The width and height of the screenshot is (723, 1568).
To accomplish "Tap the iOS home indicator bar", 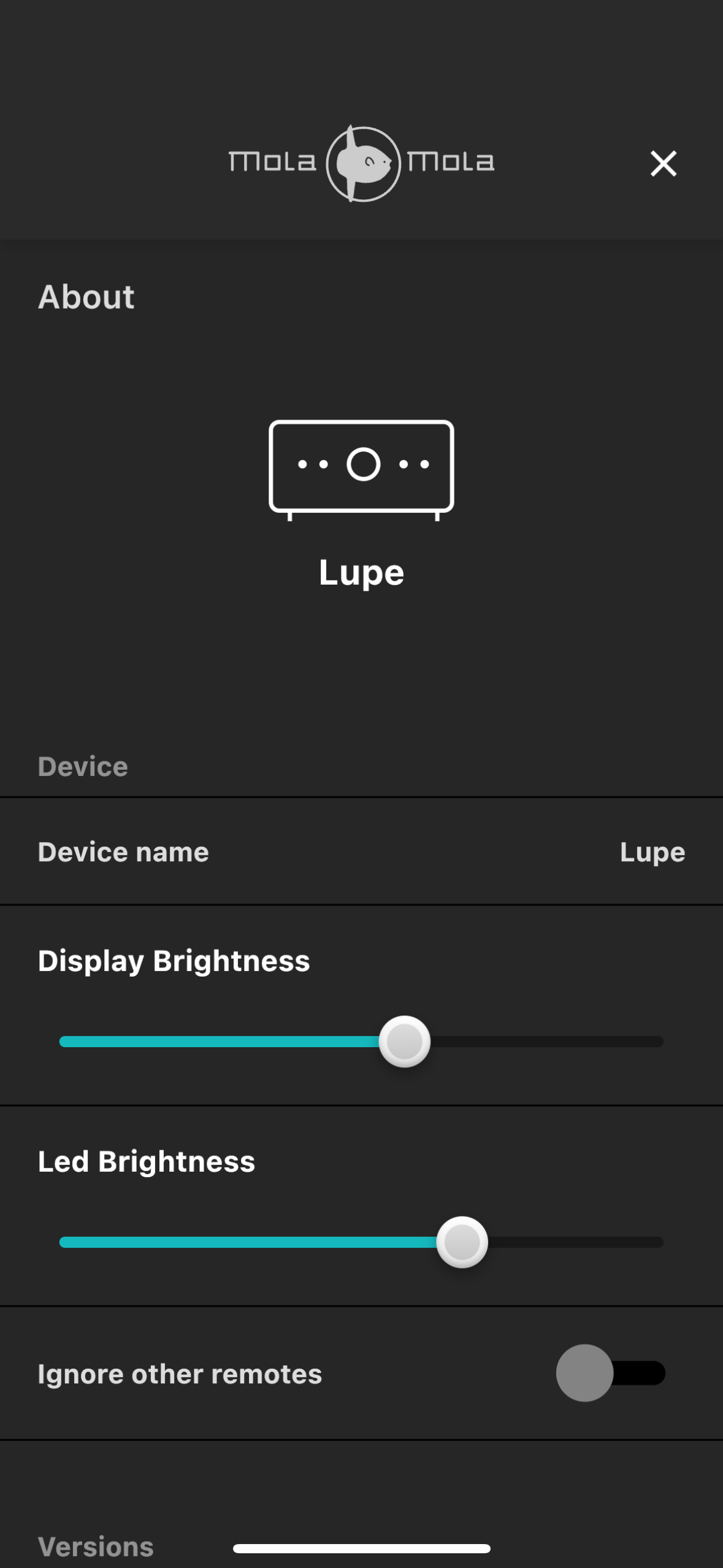I will [361, 1549].
